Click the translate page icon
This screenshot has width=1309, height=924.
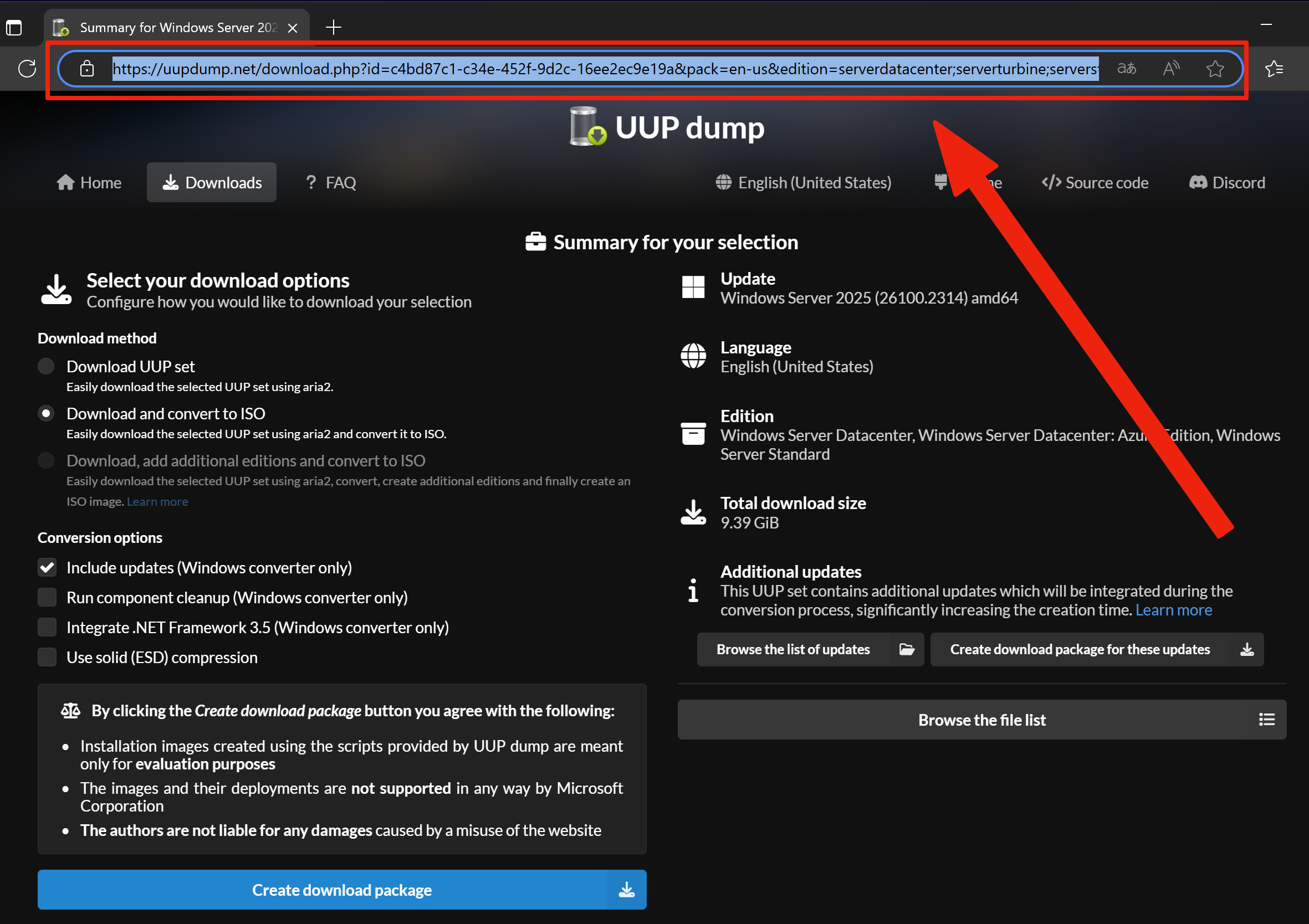[x=1126, y=69]
